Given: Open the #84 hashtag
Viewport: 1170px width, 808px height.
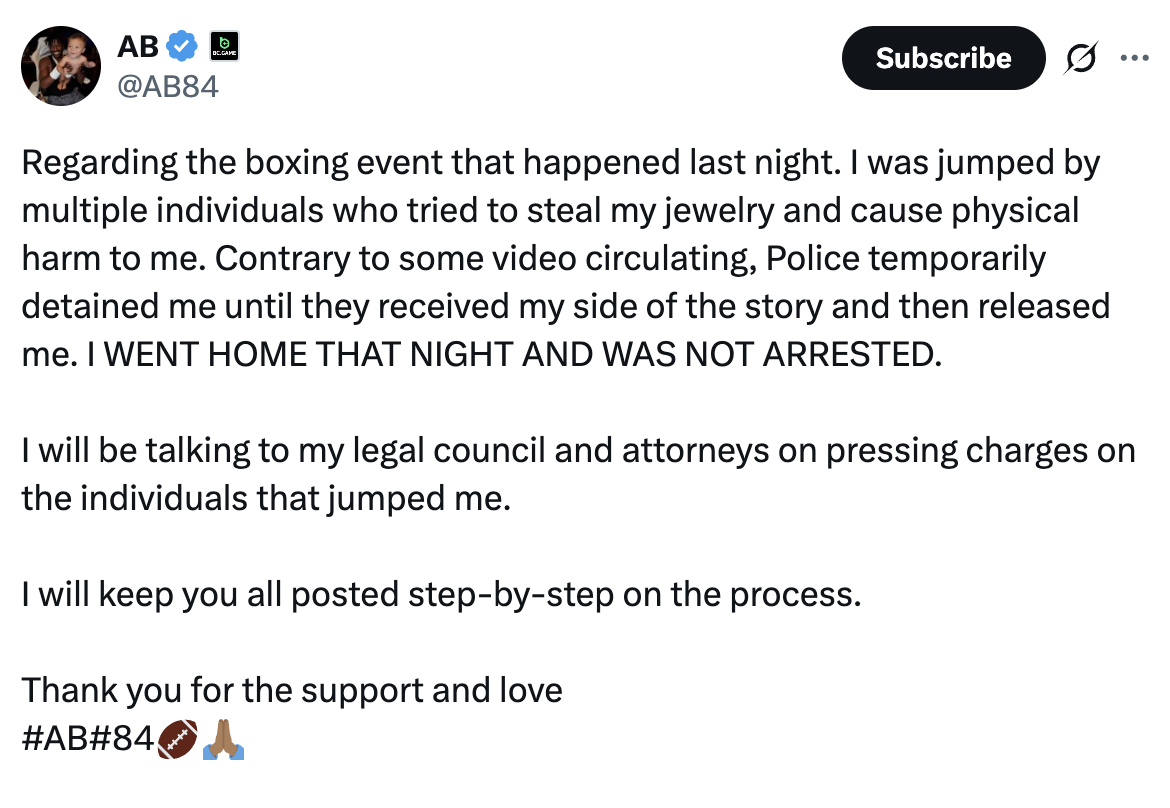Looking at the screenshot, I should point(122,739).
